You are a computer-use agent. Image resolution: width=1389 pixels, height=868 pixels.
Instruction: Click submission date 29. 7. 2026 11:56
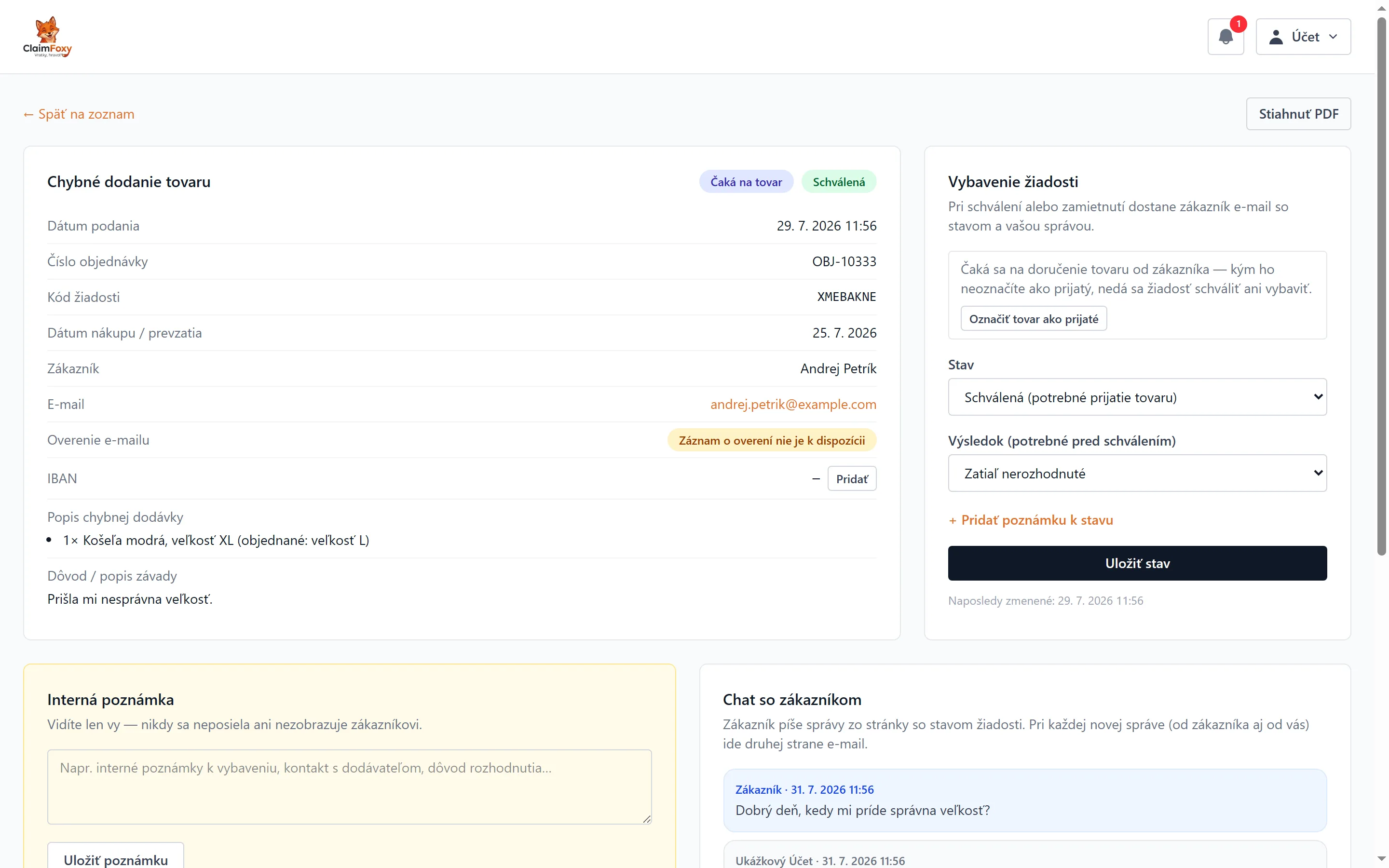[827, 226]
